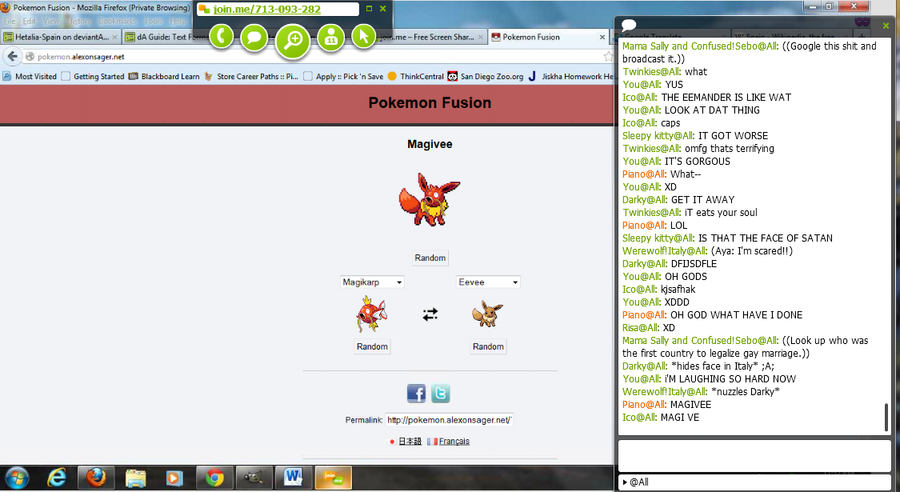
Task: Click the Random button under Magikarp
Action: tap(372, 346)
